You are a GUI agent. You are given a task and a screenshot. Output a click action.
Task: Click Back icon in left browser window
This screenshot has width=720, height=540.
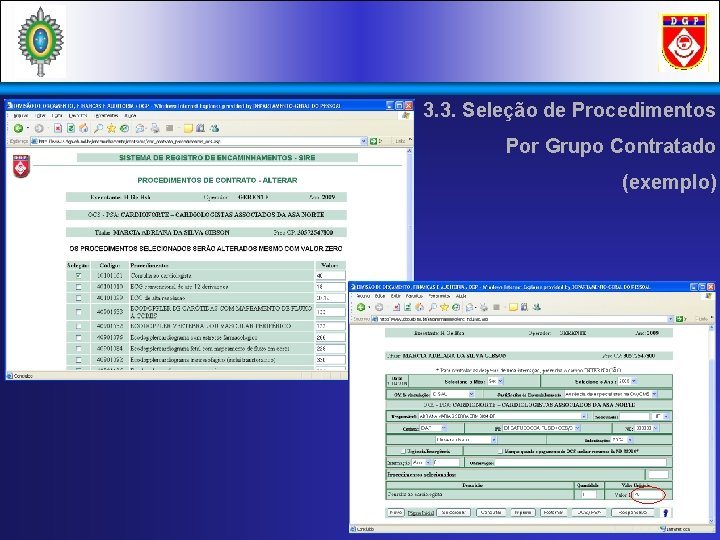(18, 129)
